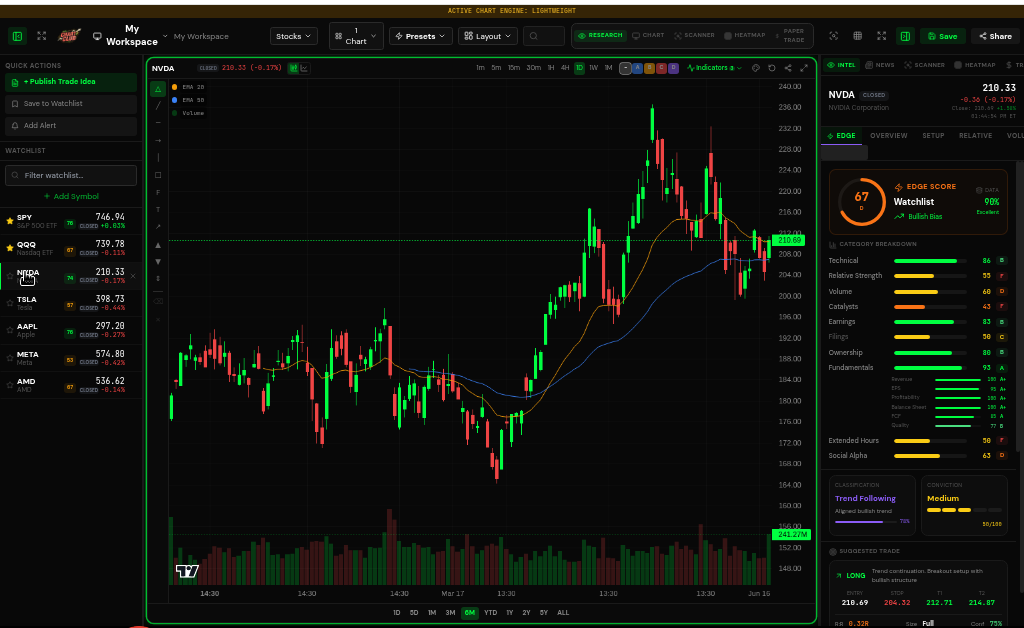Open the 1 Chart dropdown
This screenshot has width=1024, height=628.
[x=356, y=36]
